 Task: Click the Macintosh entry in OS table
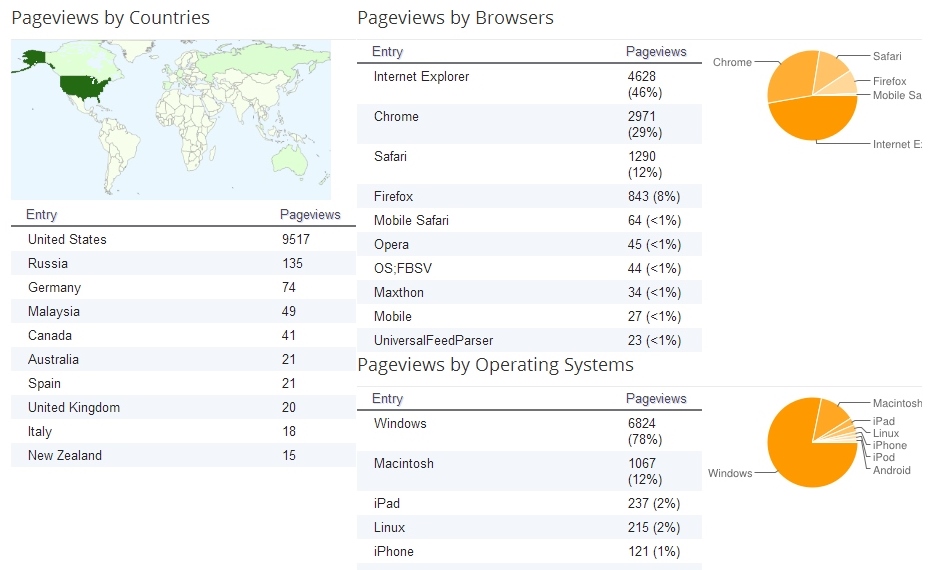tap(404, 463)
